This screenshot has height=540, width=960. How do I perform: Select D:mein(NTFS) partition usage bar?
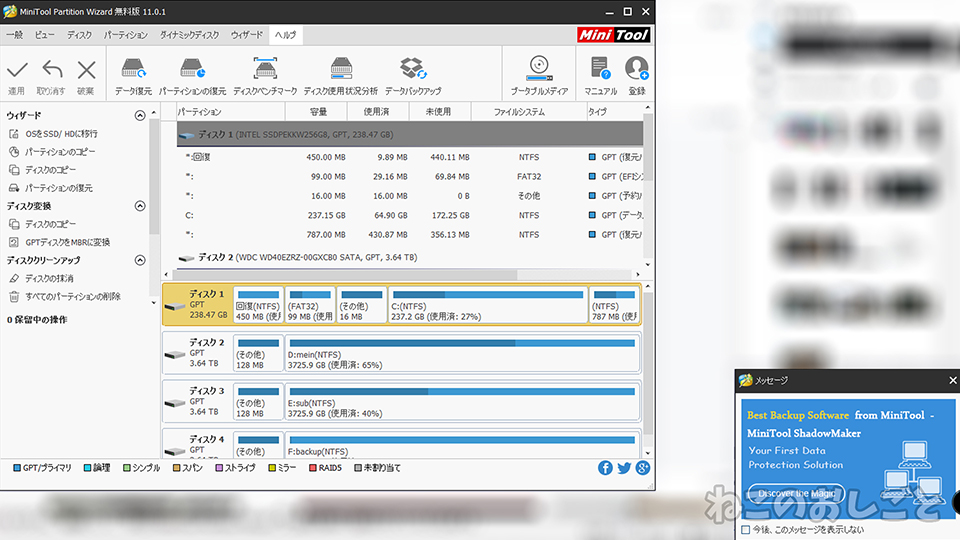tap(462, 343)
